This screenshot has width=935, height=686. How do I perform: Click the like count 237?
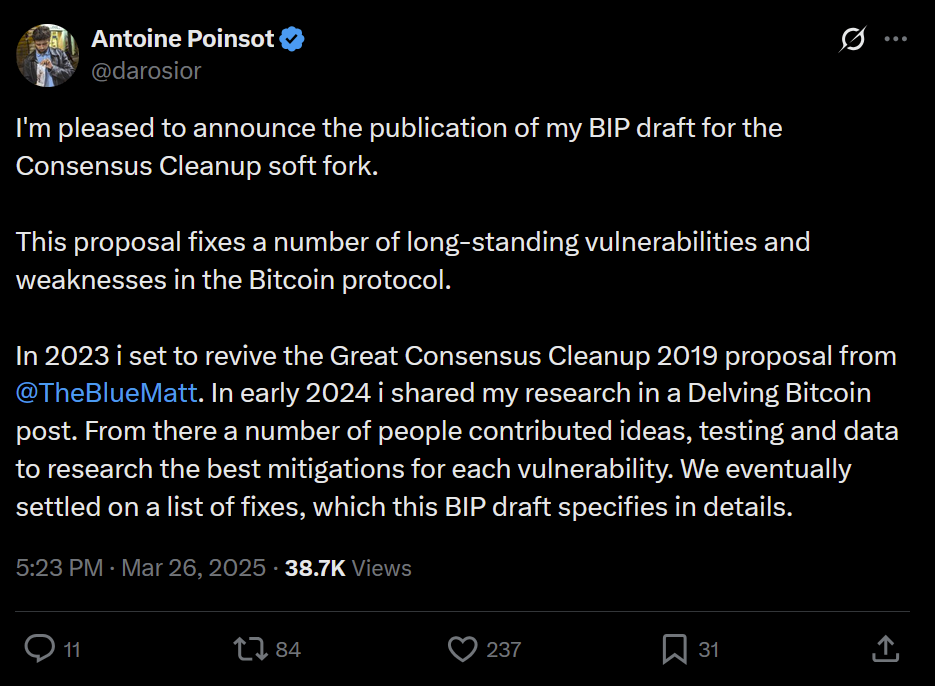coord(503,650)
